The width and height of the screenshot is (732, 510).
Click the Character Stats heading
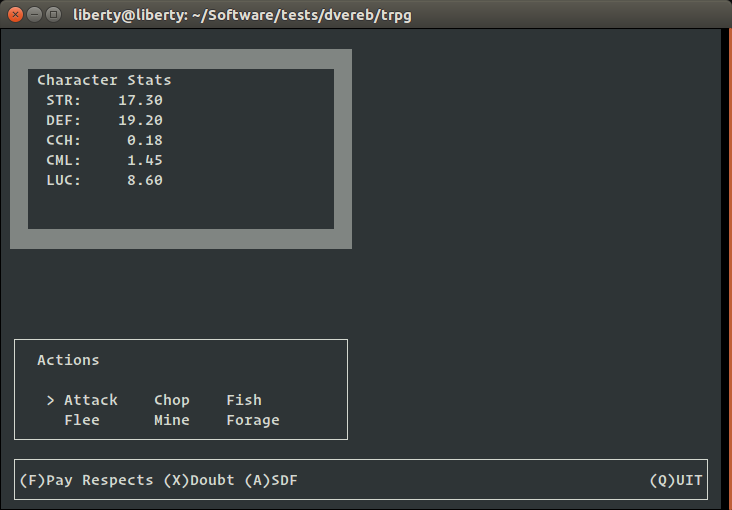tap(104, 80)
